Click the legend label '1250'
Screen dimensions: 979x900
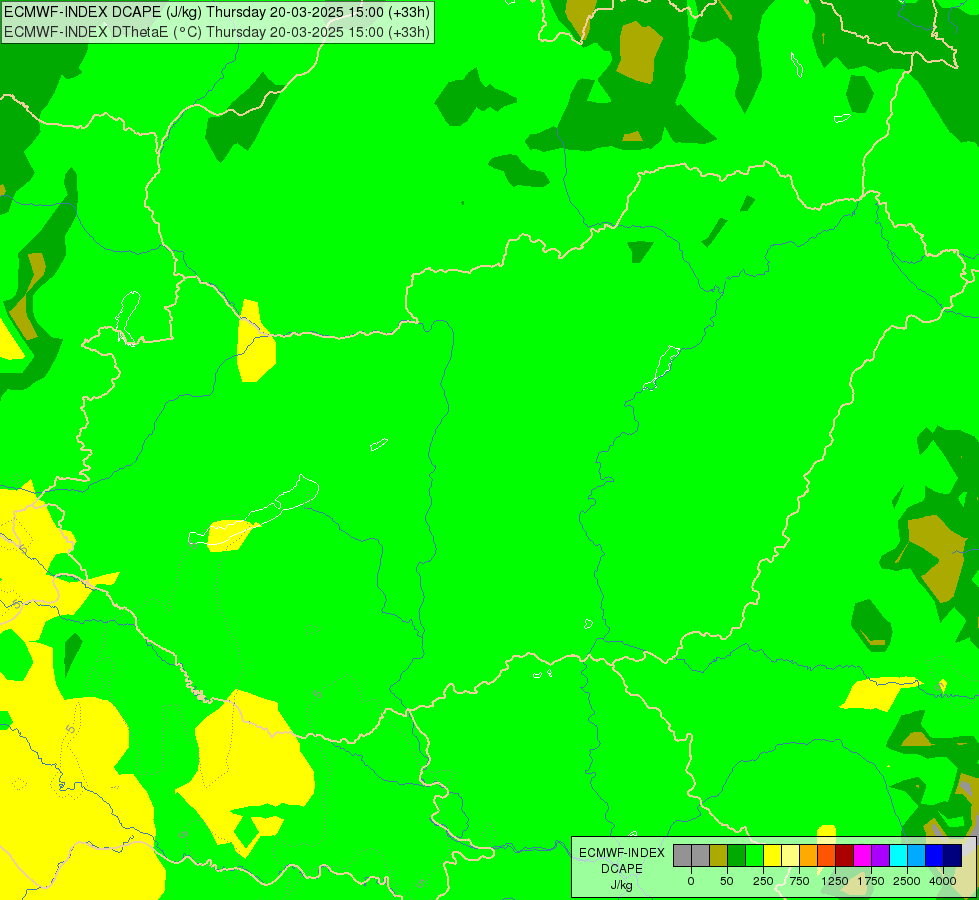(835, 881)
